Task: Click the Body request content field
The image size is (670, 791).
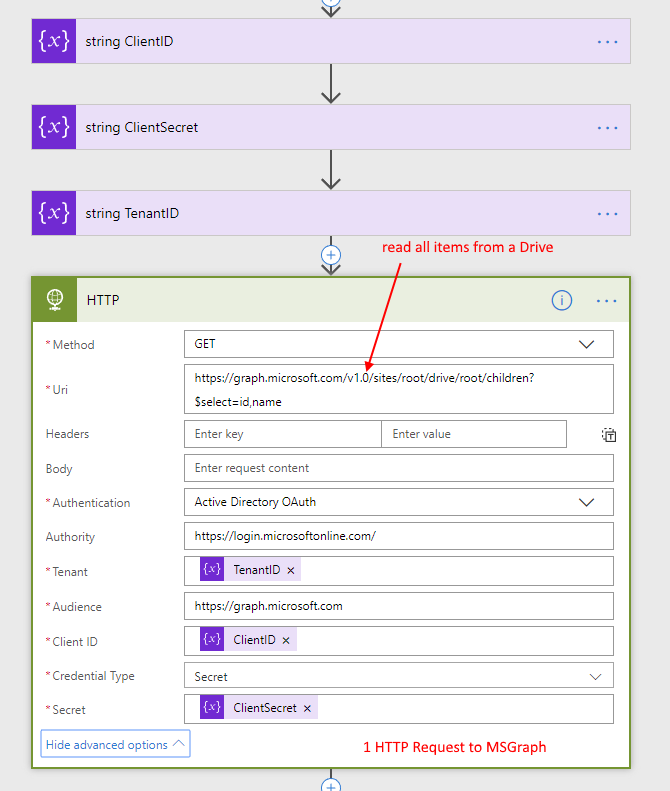Action: point(398,468)
